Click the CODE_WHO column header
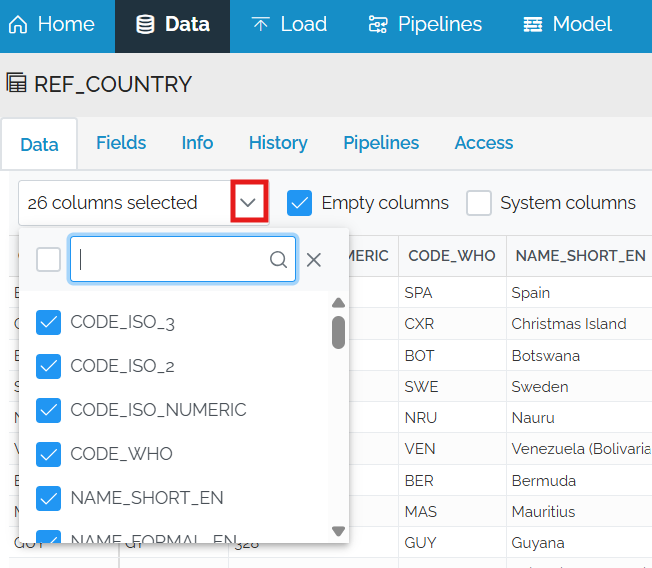The height and width of the screenshot is (568, 652). click(x=452, y=256)
